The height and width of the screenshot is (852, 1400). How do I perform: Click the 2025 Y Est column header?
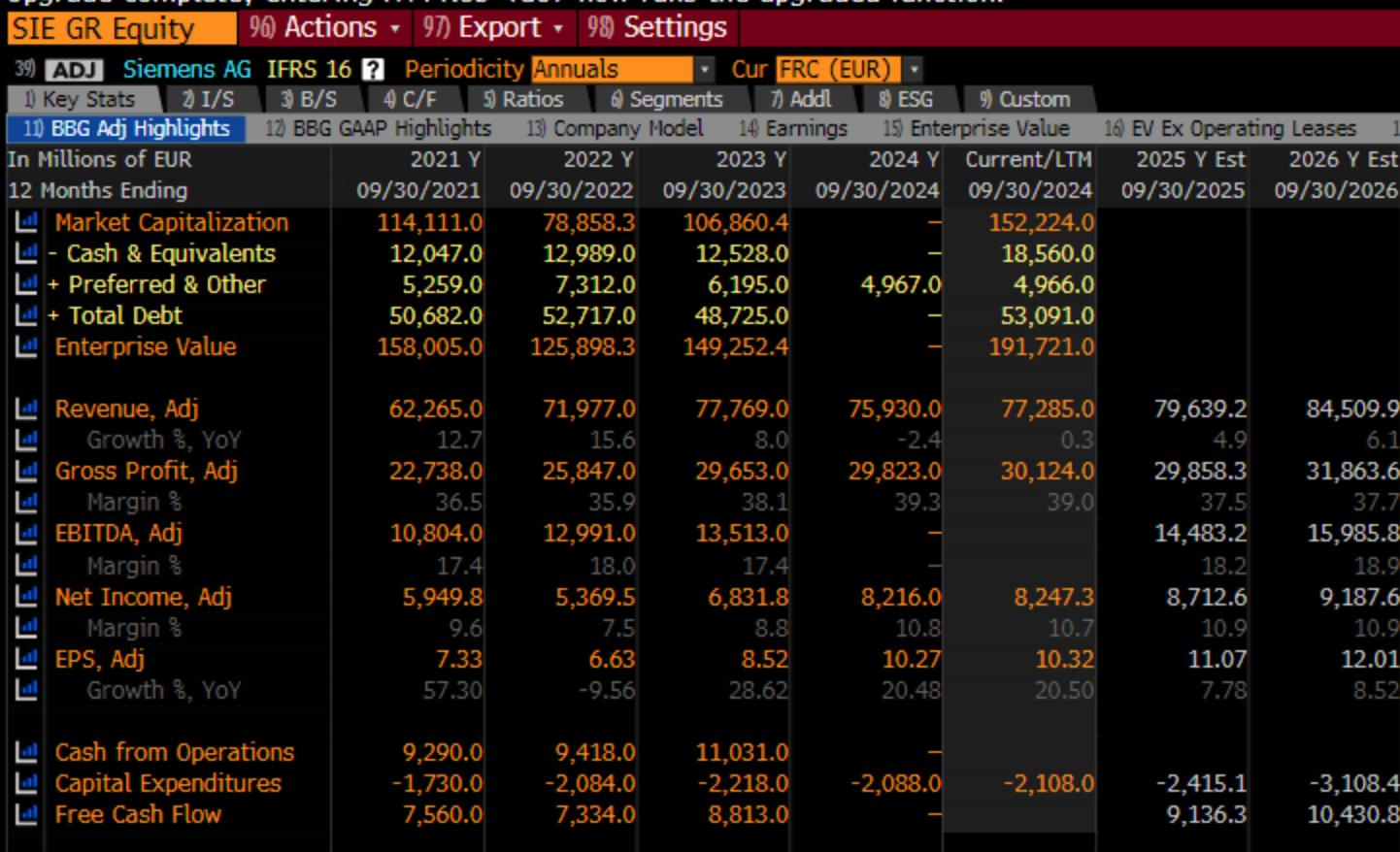pyautogui.click(x=1190, y=159)
